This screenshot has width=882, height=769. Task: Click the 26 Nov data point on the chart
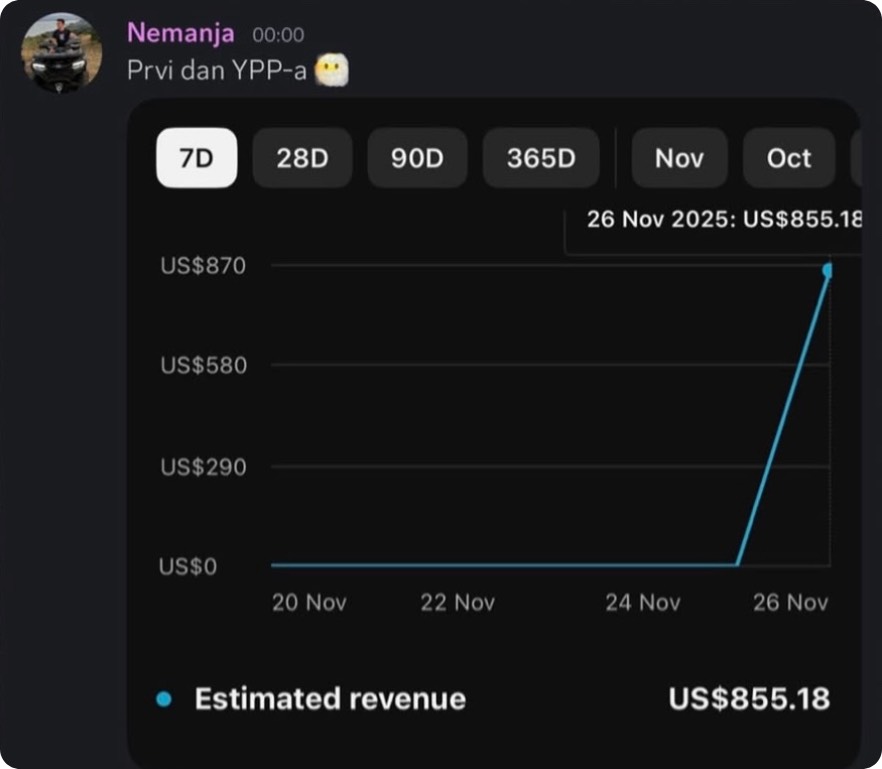point(827,270)
